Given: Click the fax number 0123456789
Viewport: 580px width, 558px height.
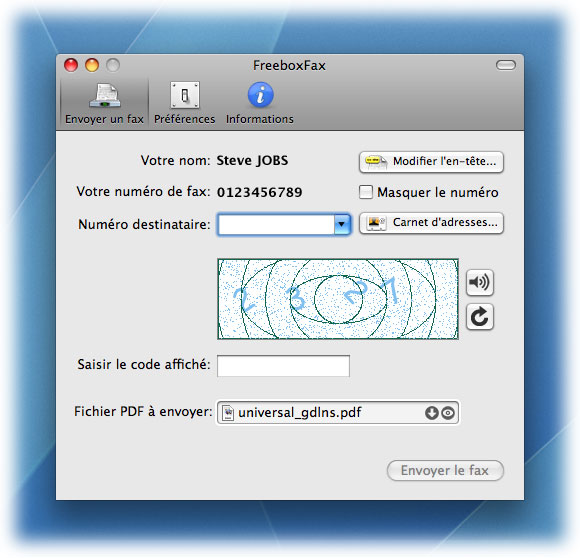Looking at the screenshot, I should 260,192.
